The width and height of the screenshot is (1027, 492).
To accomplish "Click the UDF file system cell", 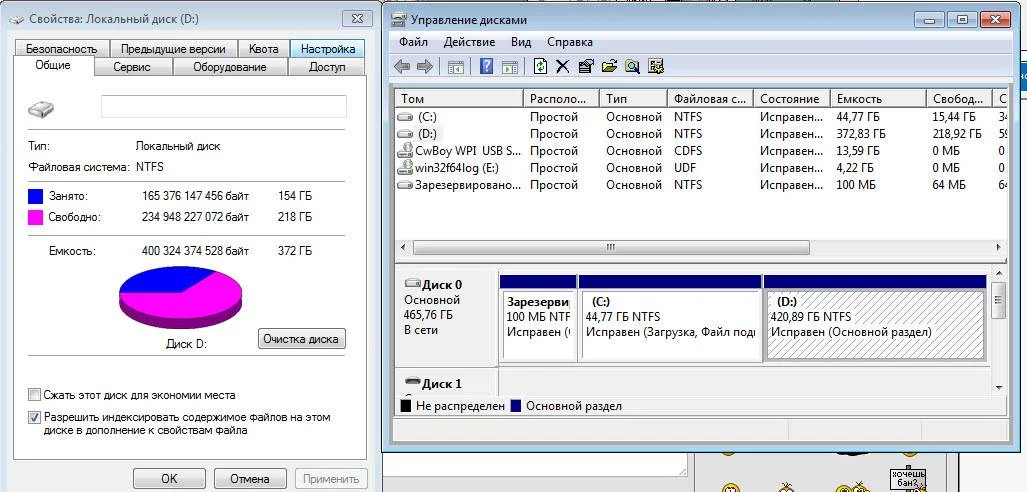I will point(684,168).
